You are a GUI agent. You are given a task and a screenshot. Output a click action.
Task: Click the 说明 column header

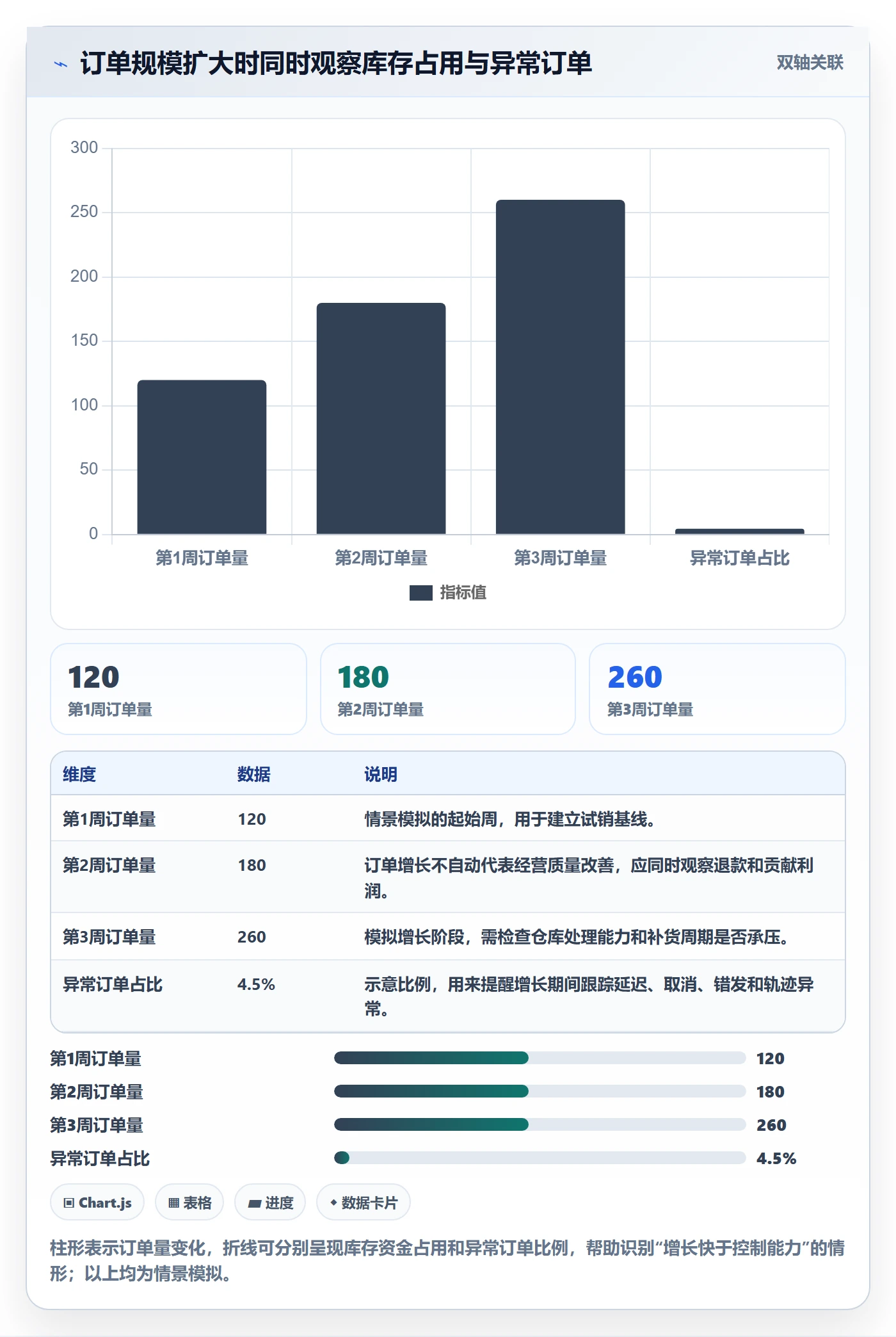[x=381, y=774]
